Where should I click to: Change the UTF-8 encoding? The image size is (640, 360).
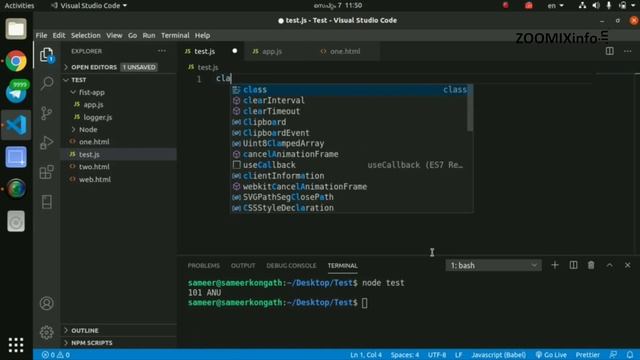tap(437, 355)
